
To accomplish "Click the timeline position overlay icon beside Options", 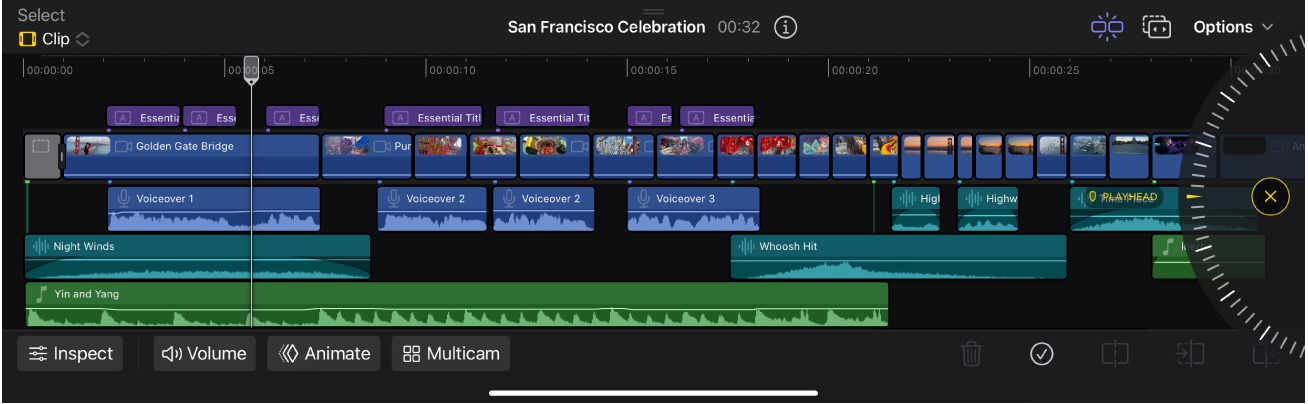I will point(1157,27).
